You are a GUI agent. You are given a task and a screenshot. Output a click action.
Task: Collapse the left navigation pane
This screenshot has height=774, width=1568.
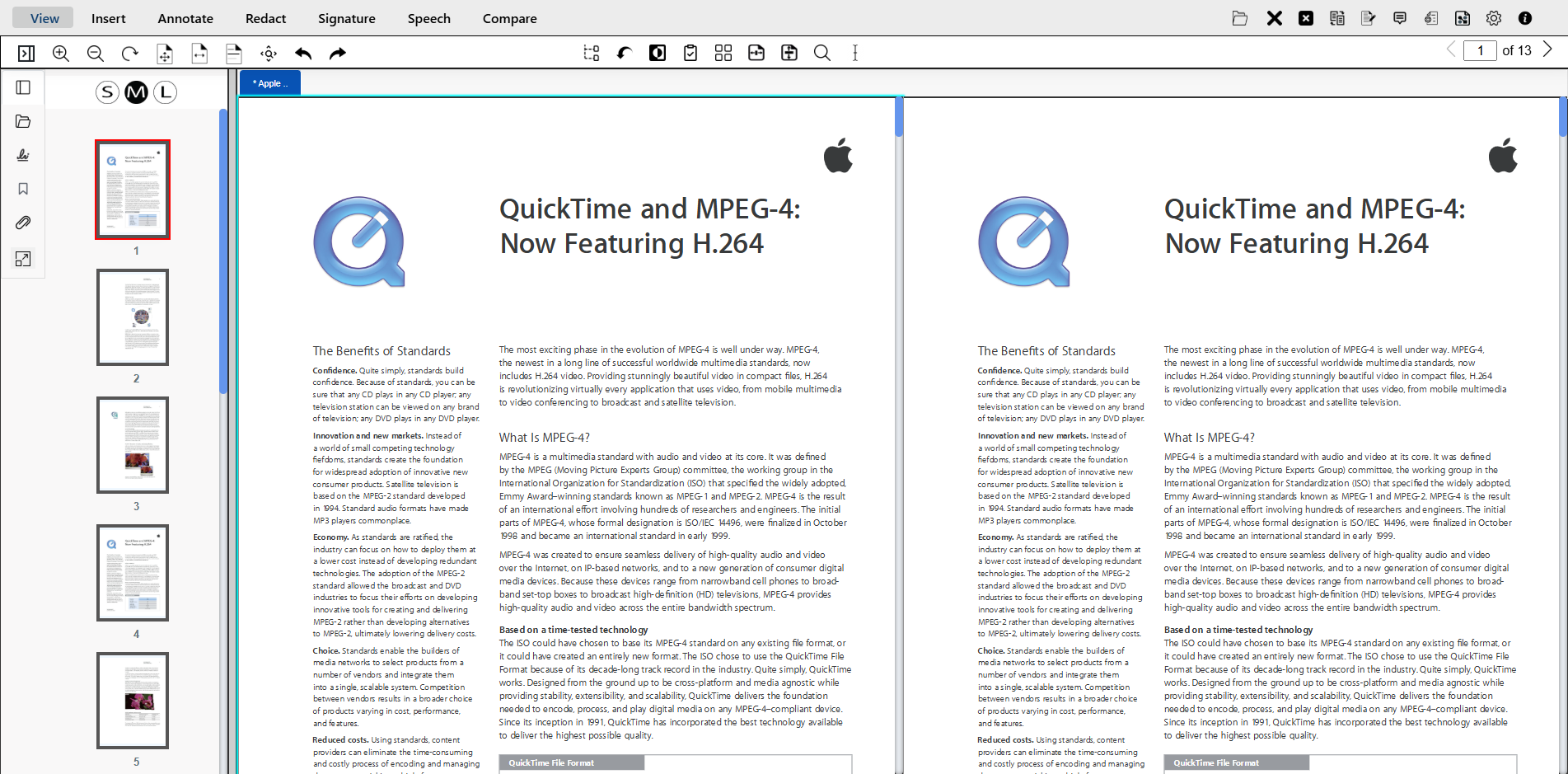coord(26,54)
